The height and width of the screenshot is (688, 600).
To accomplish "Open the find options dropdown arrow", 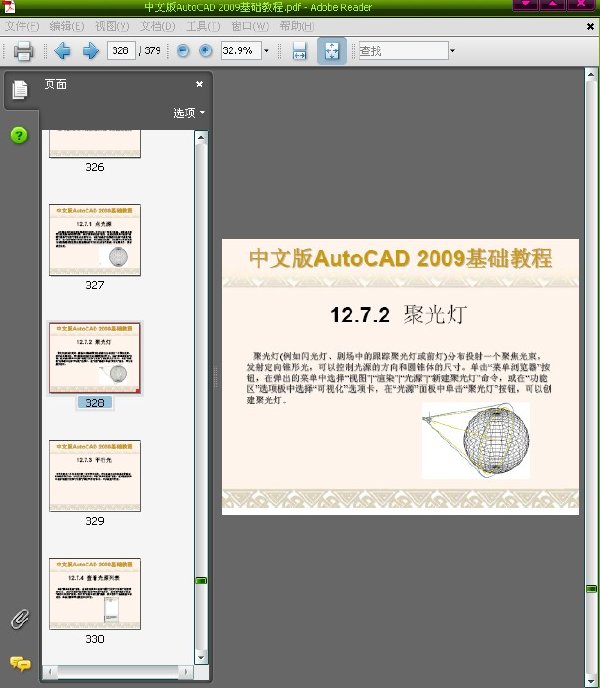I will pos(452,51).
